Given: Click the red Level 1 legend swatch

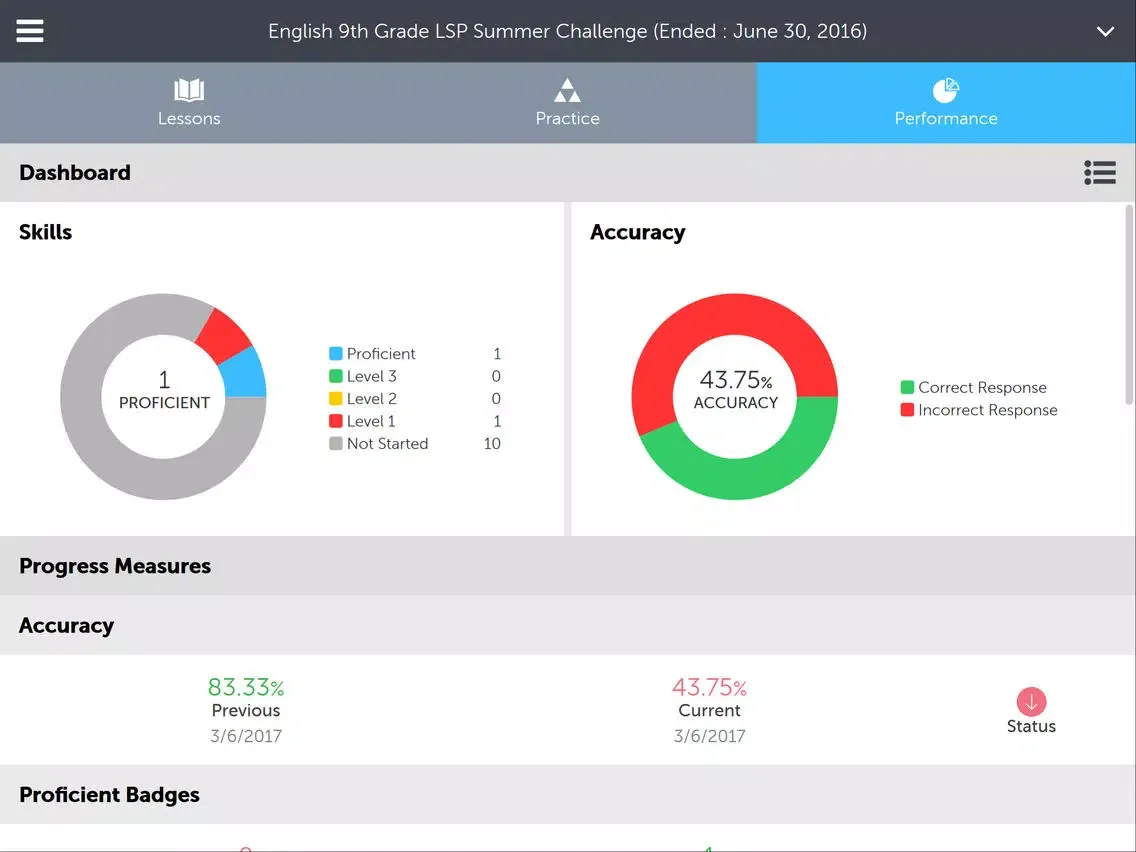Looking at the screenshot, I should pyautogui.click(x=336, y=422).
